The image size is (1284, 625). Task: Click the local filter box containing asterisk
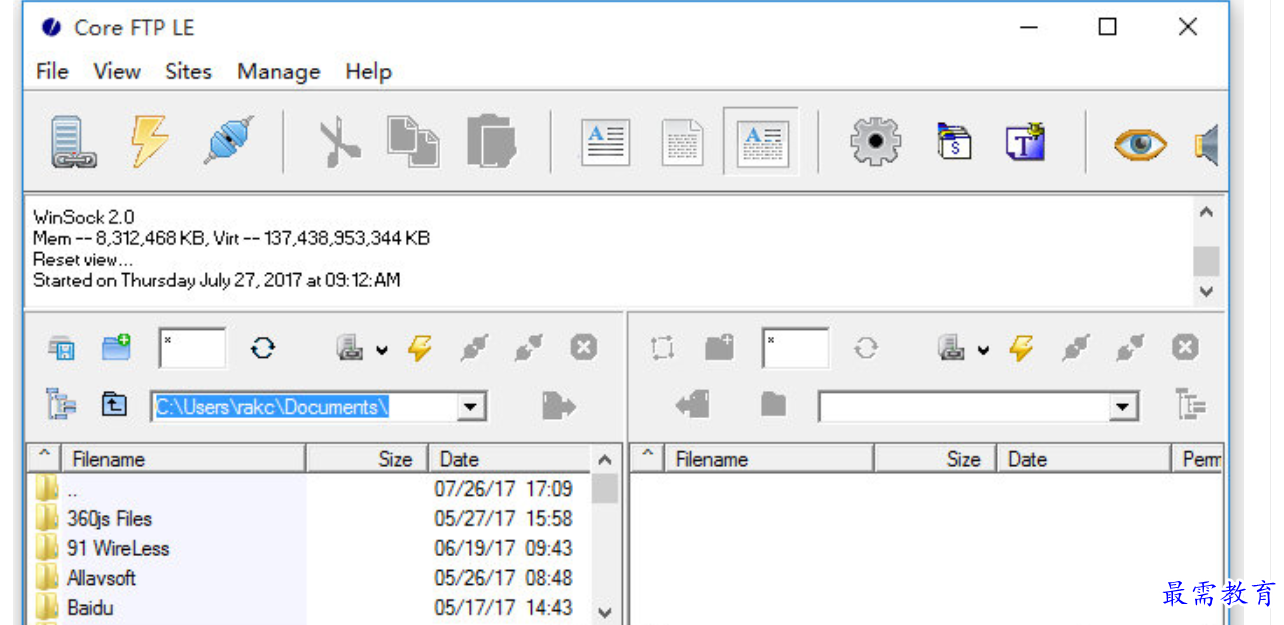(192, 348)
